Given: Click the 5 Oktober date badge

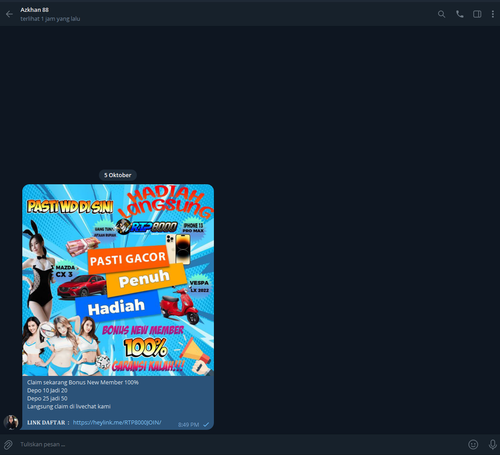Looking at the screenshot, I should click(x=118, y=175).
